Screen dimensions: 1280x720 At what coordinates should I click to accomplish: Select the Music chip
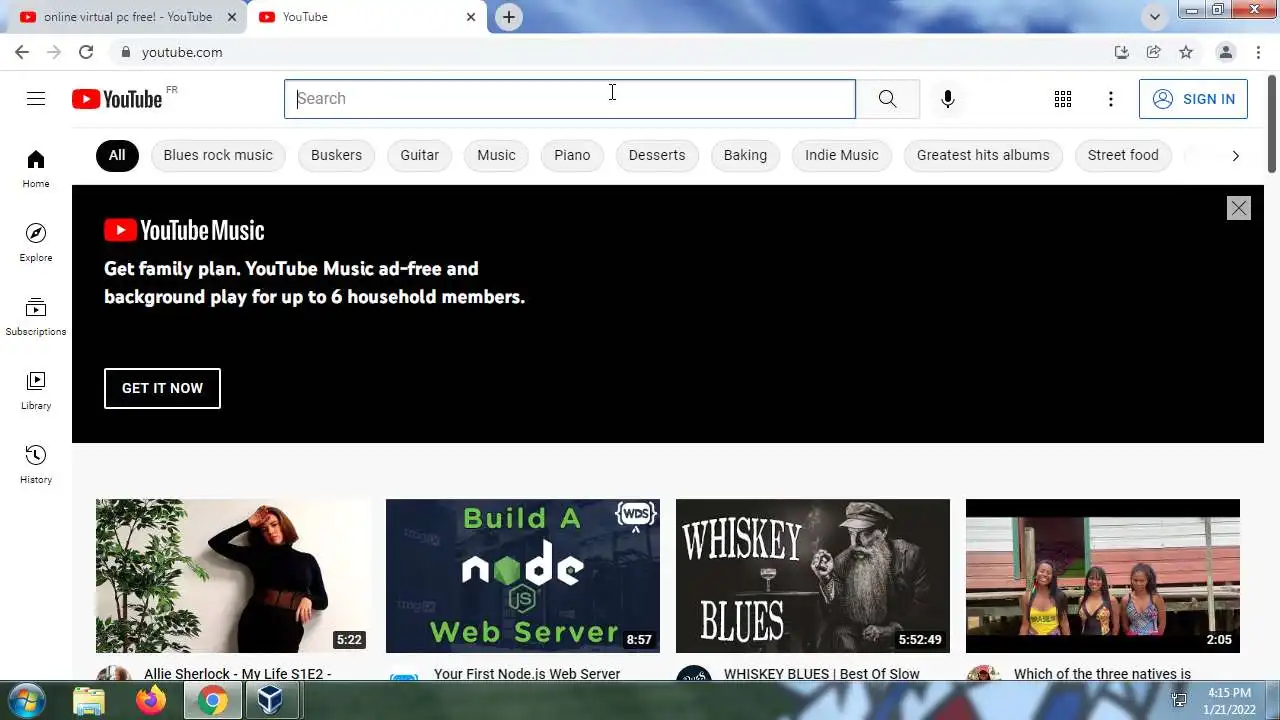(x=496, y=155)
